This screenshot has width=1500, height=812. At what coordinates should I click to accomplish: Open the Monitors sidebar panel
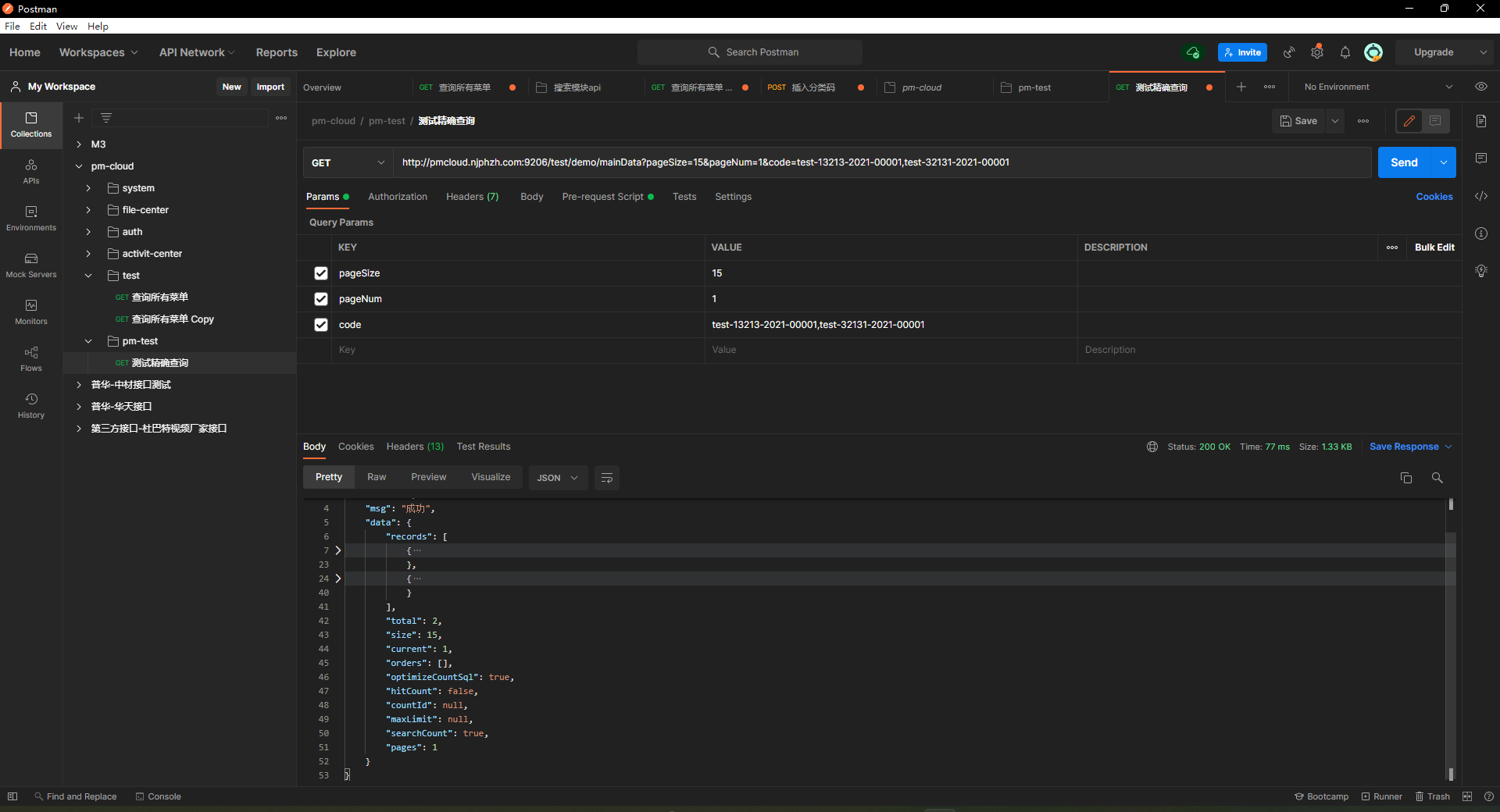31,312
